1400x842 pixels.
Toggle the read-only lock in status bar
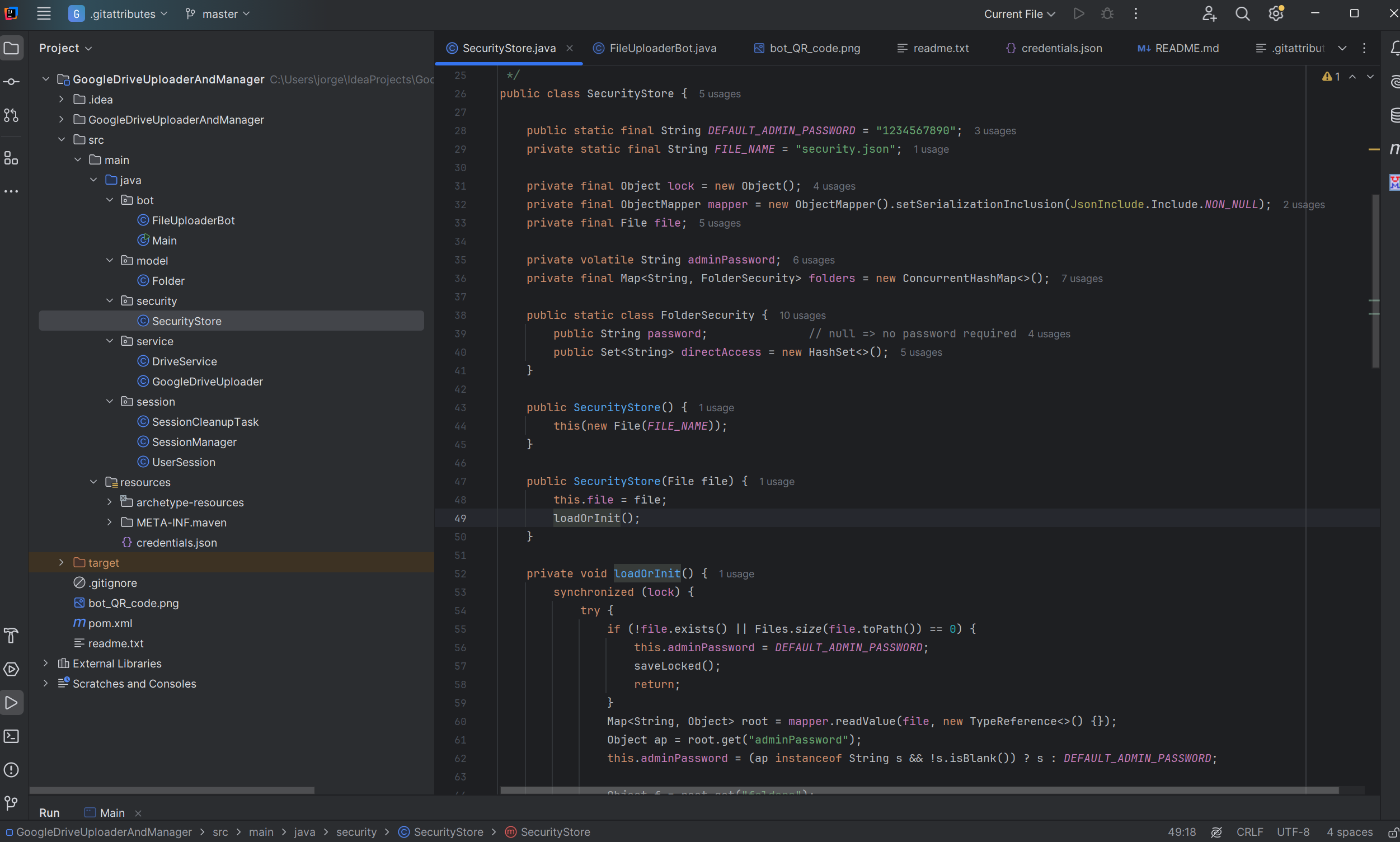click(x=1393, y=832)
